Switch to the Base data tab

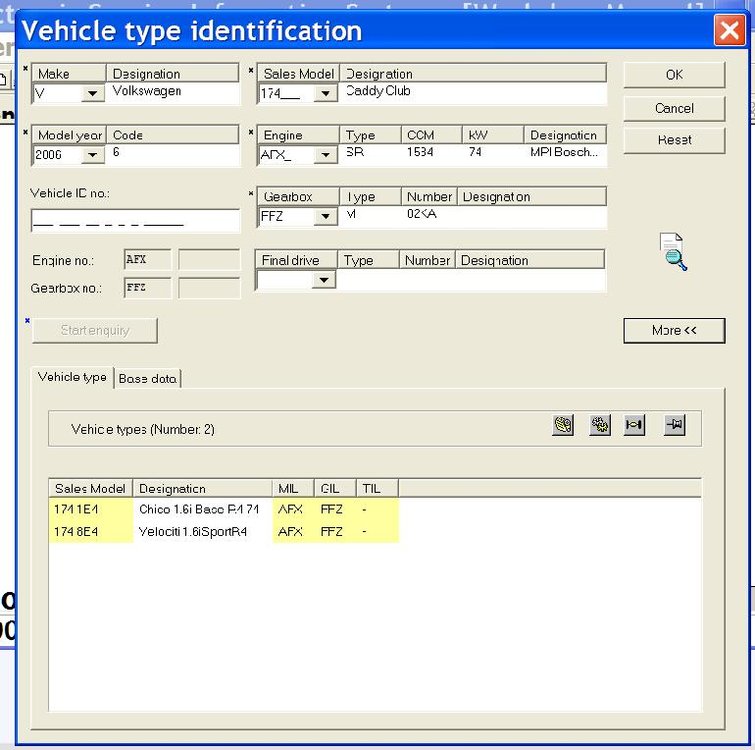147,379
